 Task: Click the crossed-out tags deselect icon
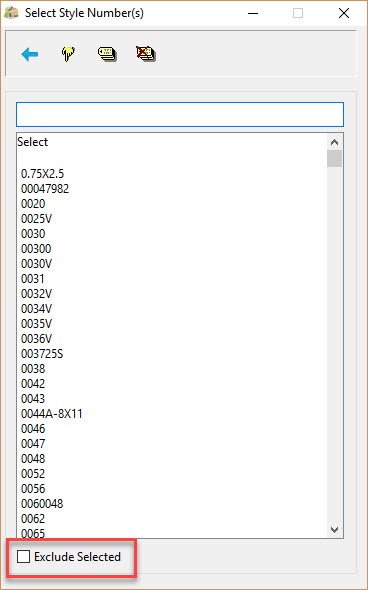click(x=146, y=54)
